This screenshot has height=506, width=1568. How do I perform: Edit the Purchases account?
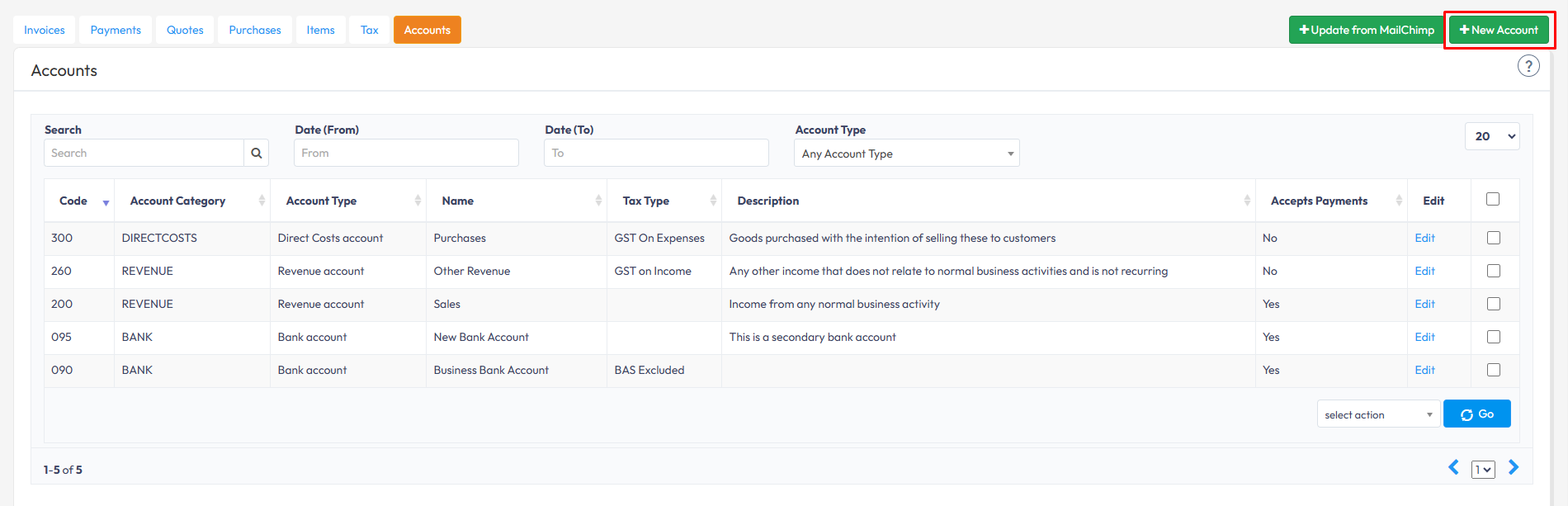point(1424,238)
